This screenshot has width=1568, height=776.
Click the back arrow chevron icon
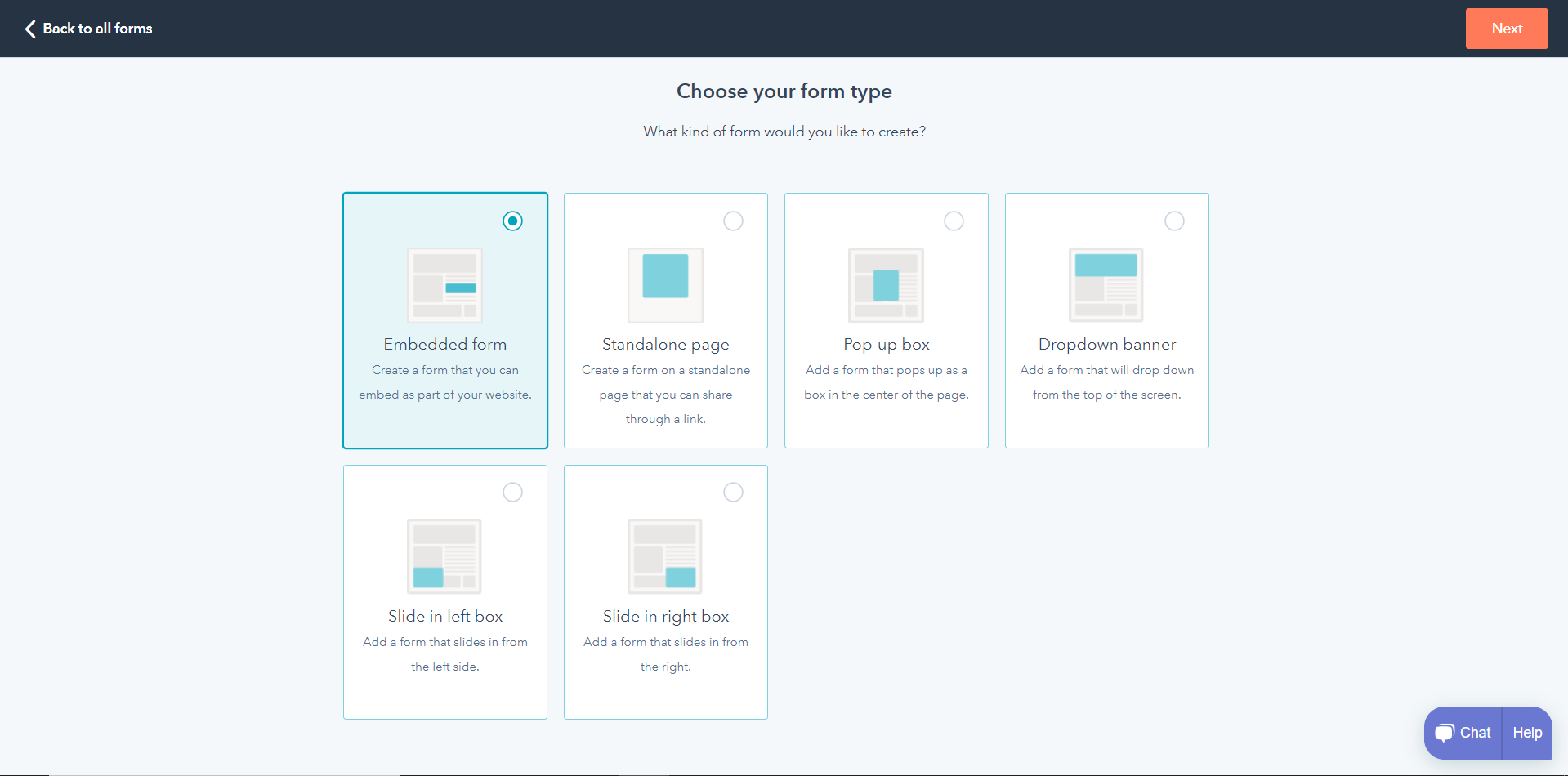(x=30, y=29)
